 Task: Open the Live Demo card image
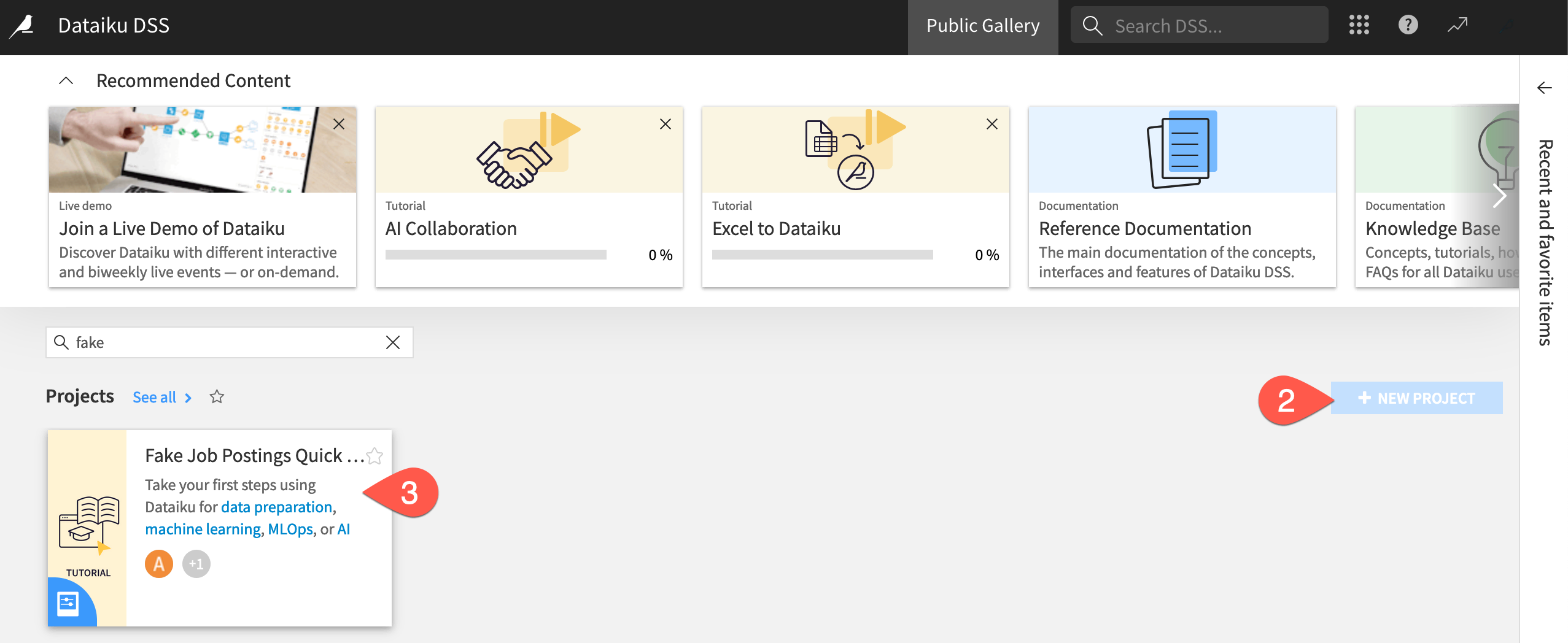tap(203, 149)
